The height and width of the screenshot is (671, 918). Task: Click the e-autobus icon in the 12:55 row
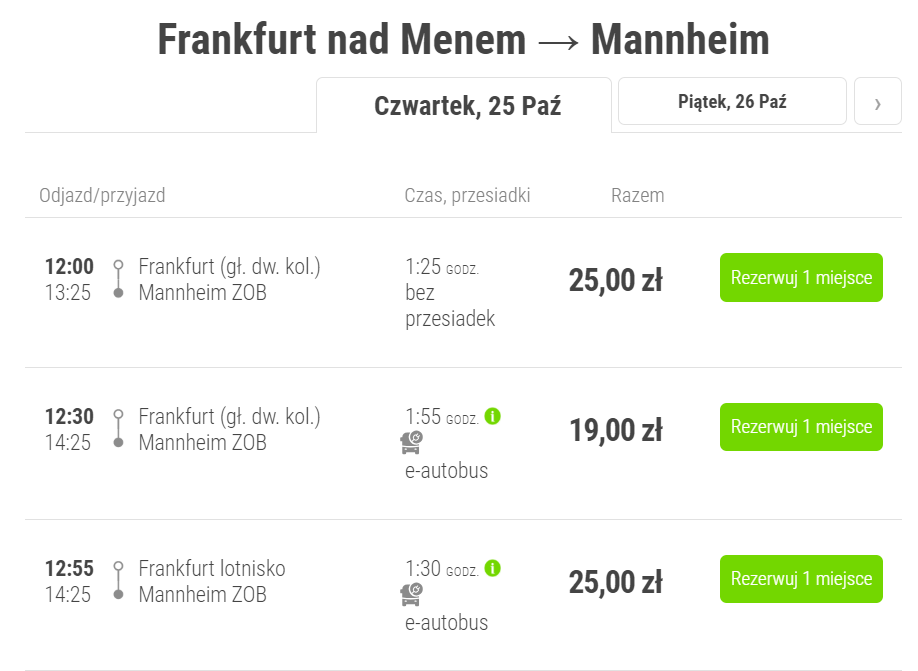pos(412,594)
